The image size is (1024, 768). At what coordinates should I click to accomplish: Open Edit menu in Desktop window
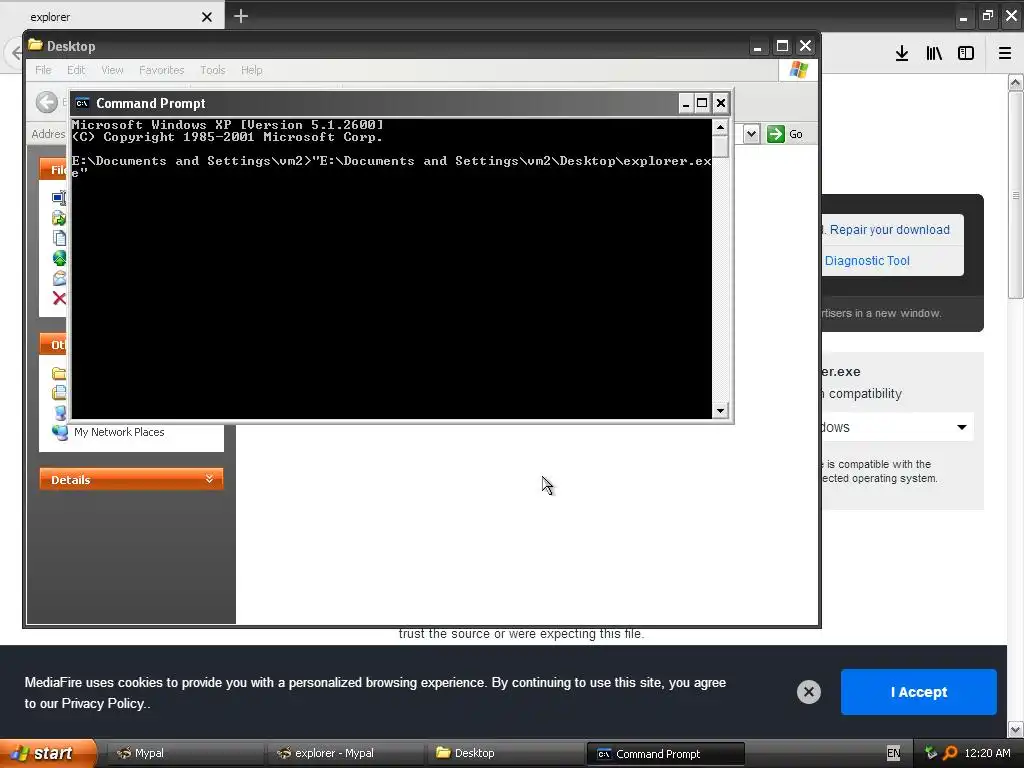click(x=76, y=70)
